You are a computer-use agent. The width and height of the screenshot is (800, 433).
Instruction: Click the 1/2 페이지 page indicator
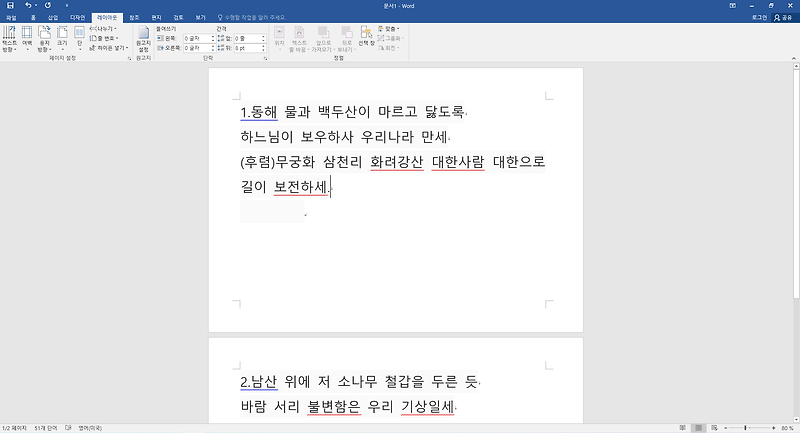[14, 428]
